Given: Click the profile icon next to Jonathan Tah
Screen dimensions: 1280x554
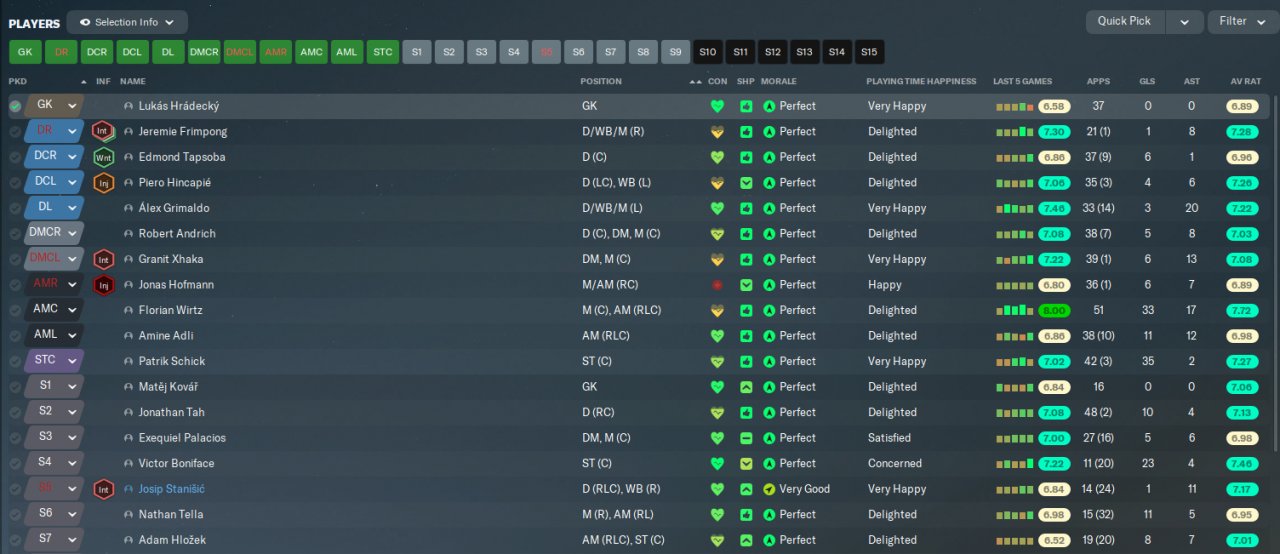Looking at the screenshot, I should pyautogui.click(x=128, y=412).
